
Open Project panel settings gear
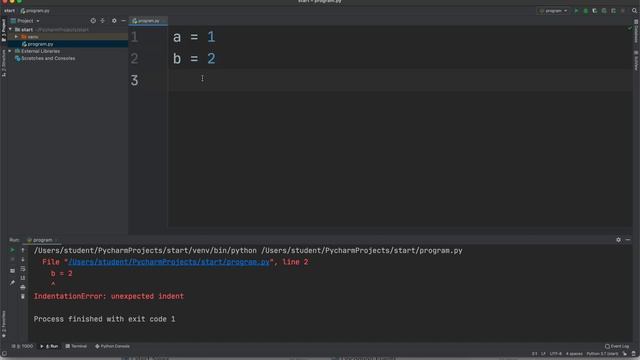pyautogui.click(x=114, y=20)
